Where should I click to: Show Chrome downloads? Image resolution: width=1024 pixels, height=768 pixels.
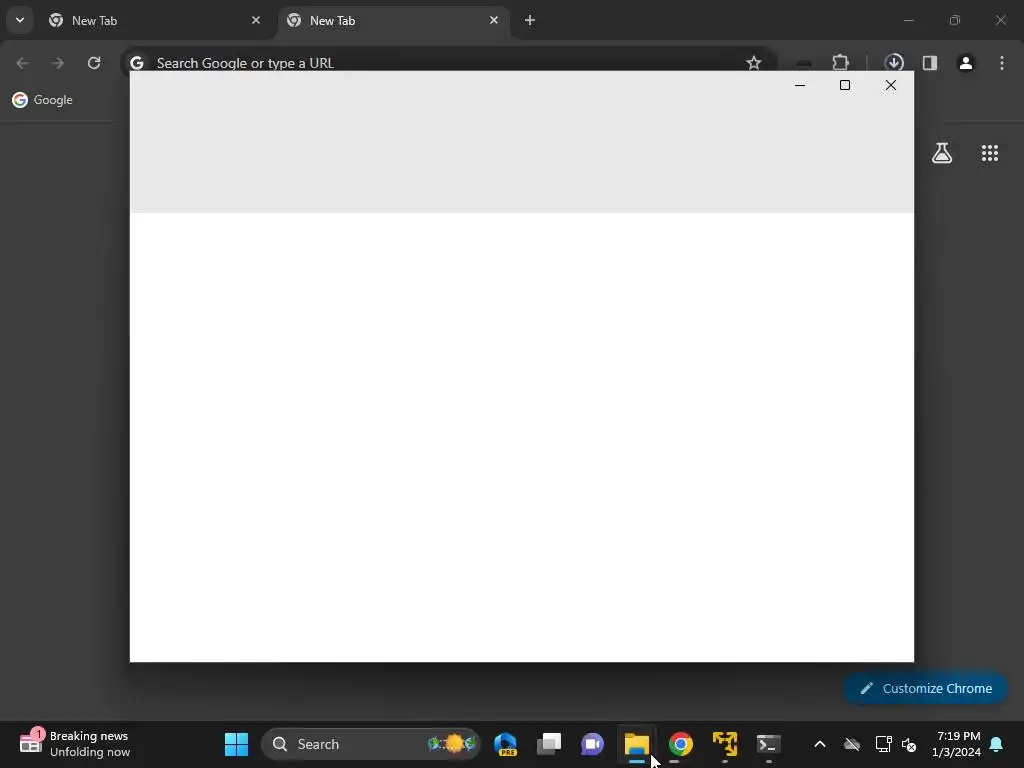pyautogui.click(x=894, y=63)
